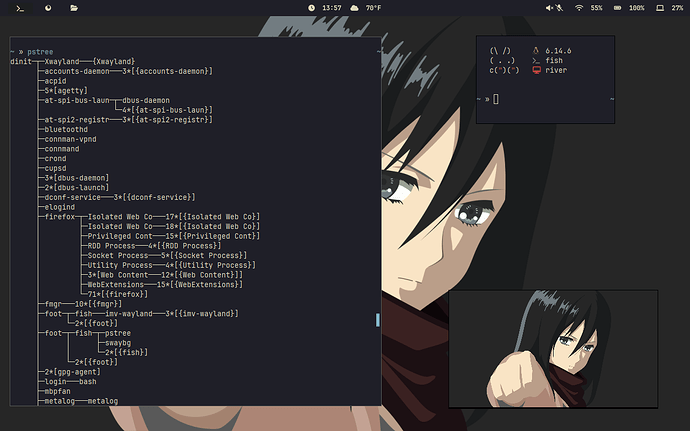The width and height of the screenshot is (690, 431).
Task: Click the typed pstree command at the prompt
Action: pos(40,52)
